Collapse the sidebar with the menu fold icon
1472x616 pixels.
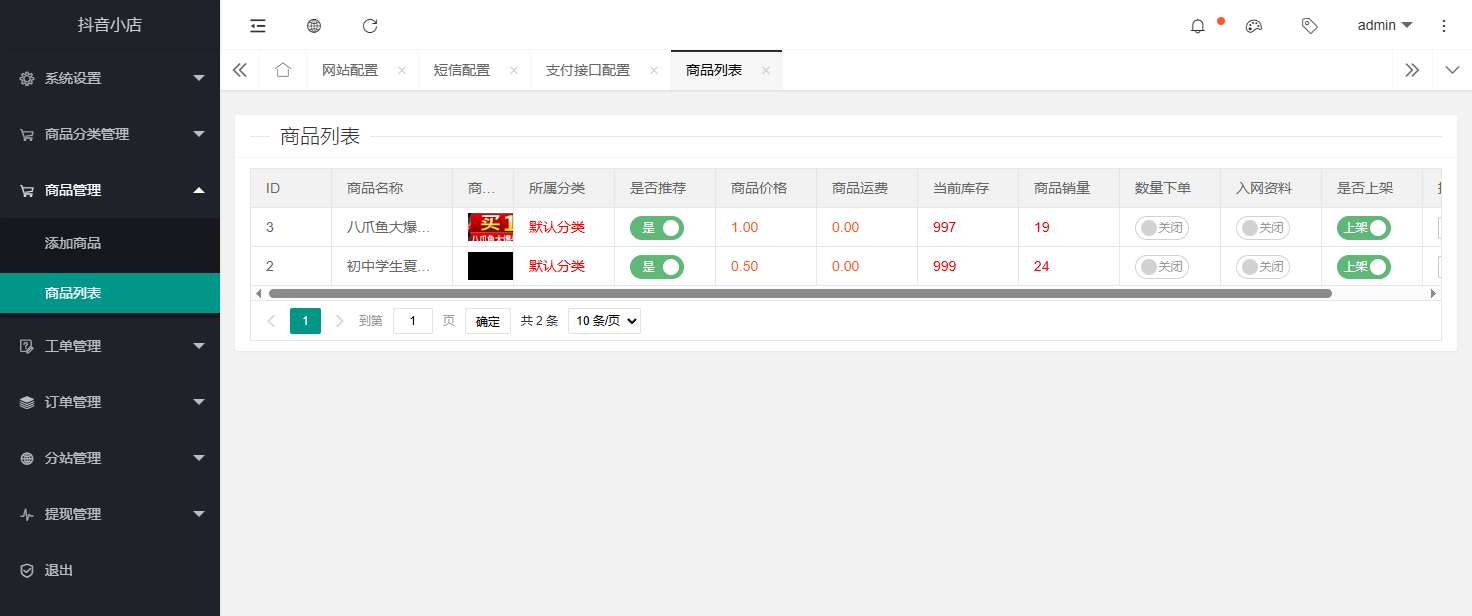[x=258, y=26]
